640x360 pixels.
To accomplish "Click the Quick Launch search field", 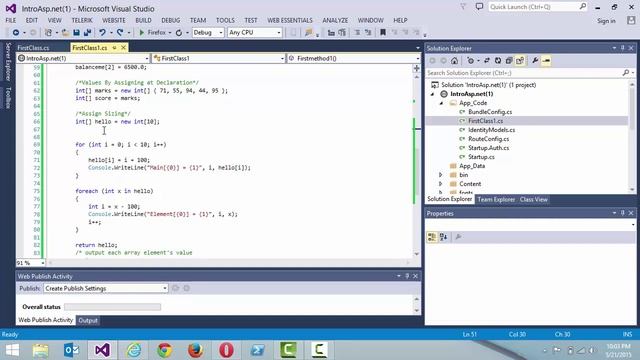I will [533, 7].
